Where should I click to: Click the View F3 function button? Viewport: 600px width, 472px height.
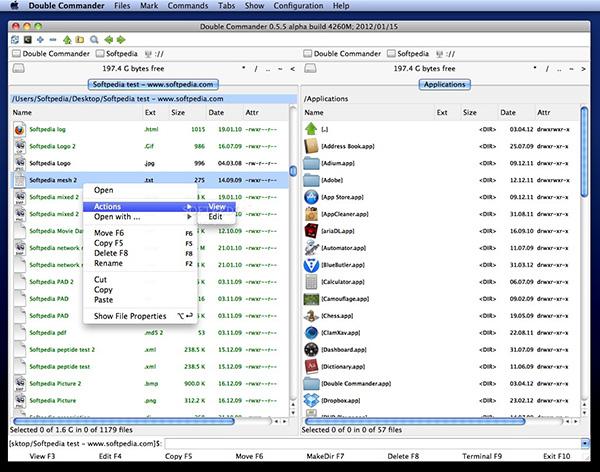pyautogui.click(x=42, y=456)
